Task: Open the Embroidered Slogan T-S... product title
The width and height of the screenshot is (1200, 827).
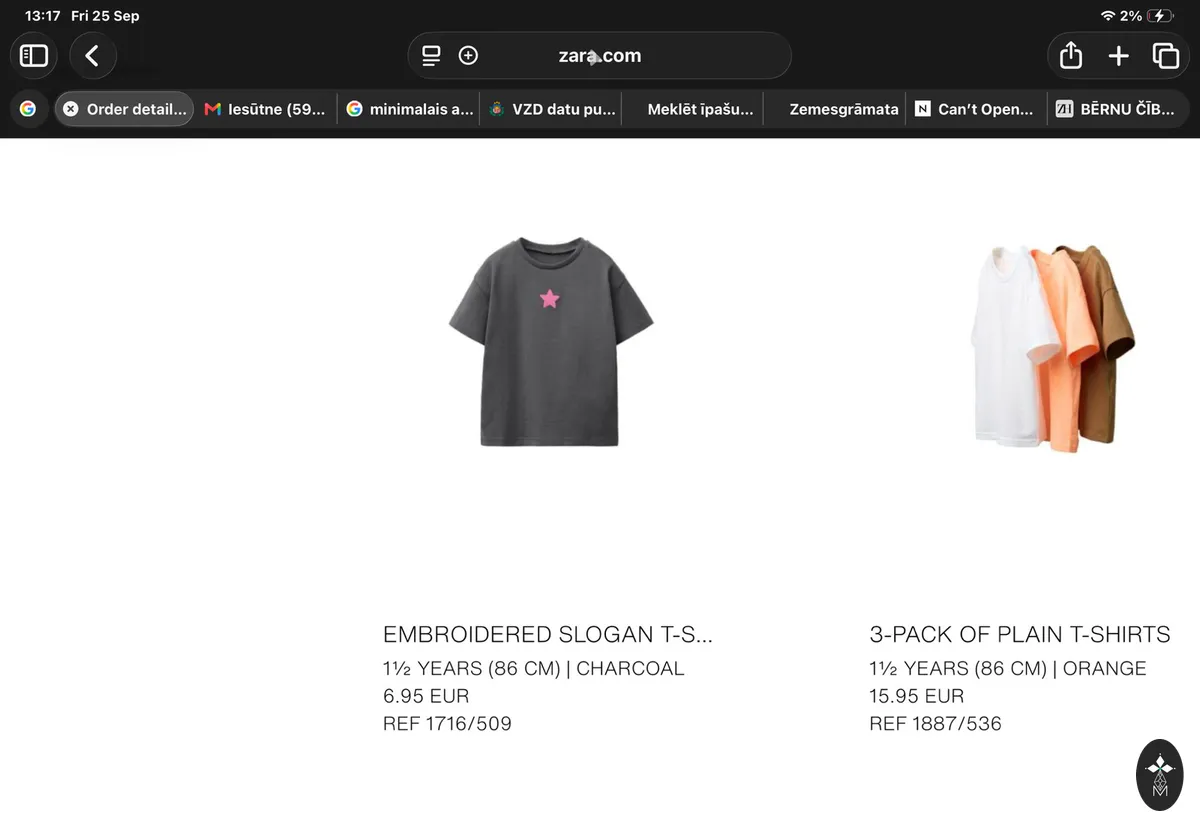Action: click(x=548, y=634)
